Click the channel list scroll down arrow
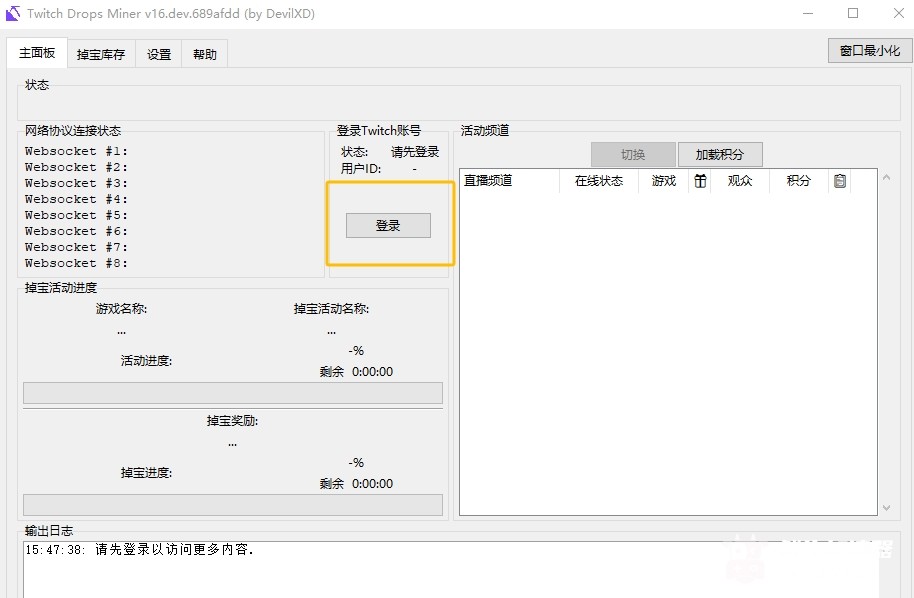Viewport: 914px width, 598px height. point(887,508)
